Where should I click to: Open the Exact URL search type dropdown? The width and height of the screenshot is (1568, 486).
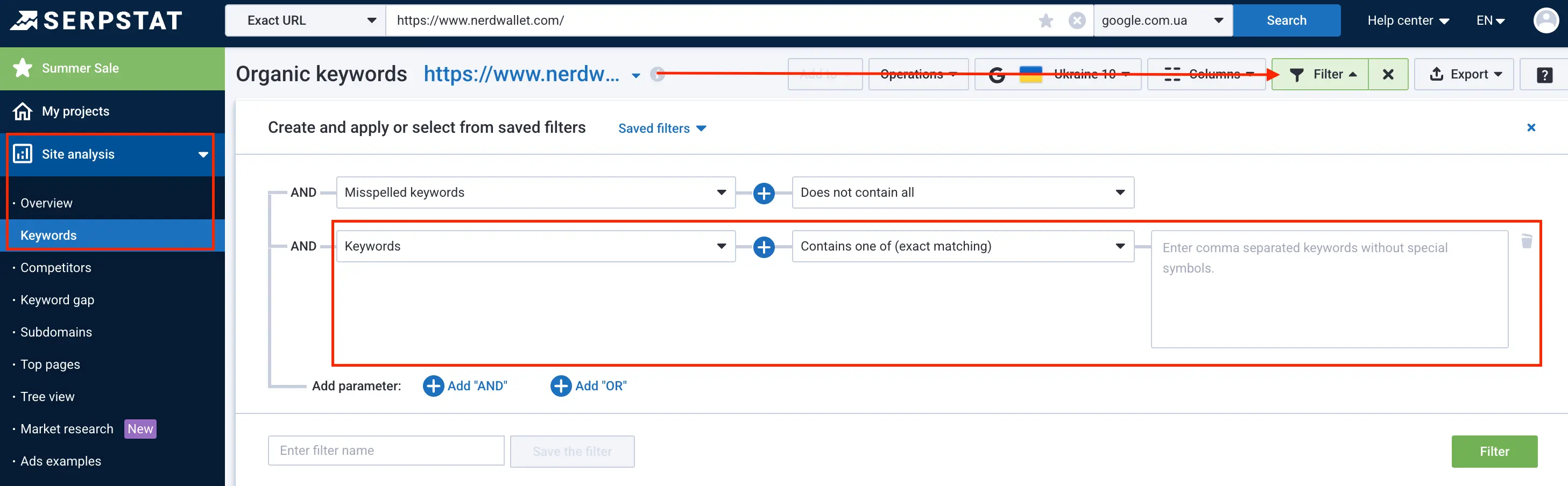coord(306,20)
